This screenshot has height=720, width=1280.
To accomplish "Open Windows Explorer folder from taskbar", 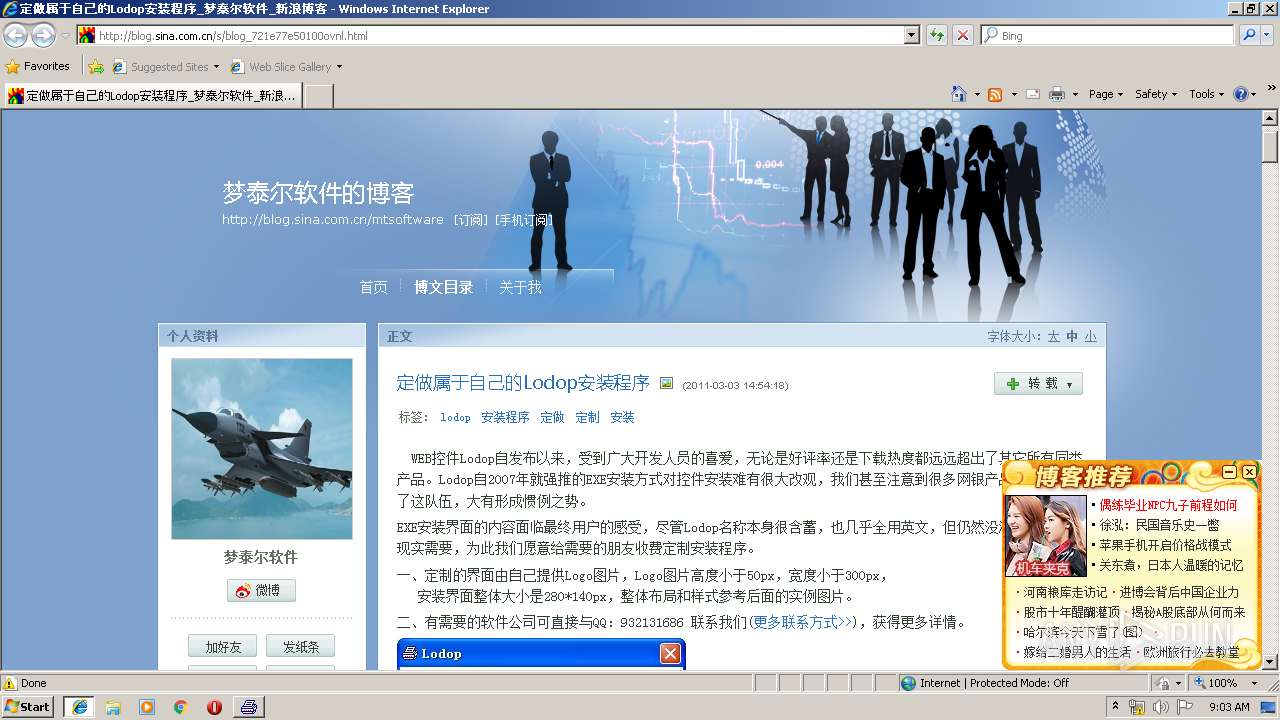I will pyautogui.click(x=113, y=706).
